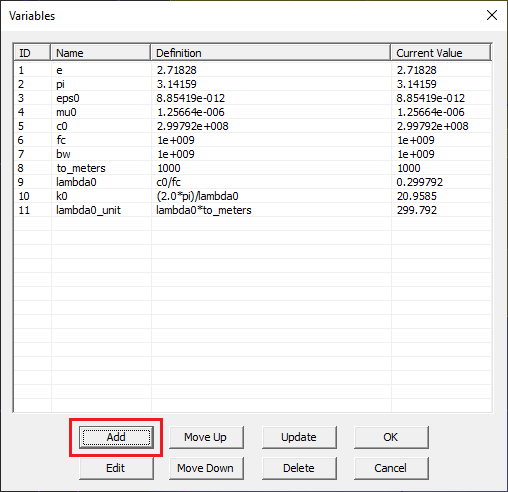Dismiss dialog with the Cancel button

(x=391, y=468)
